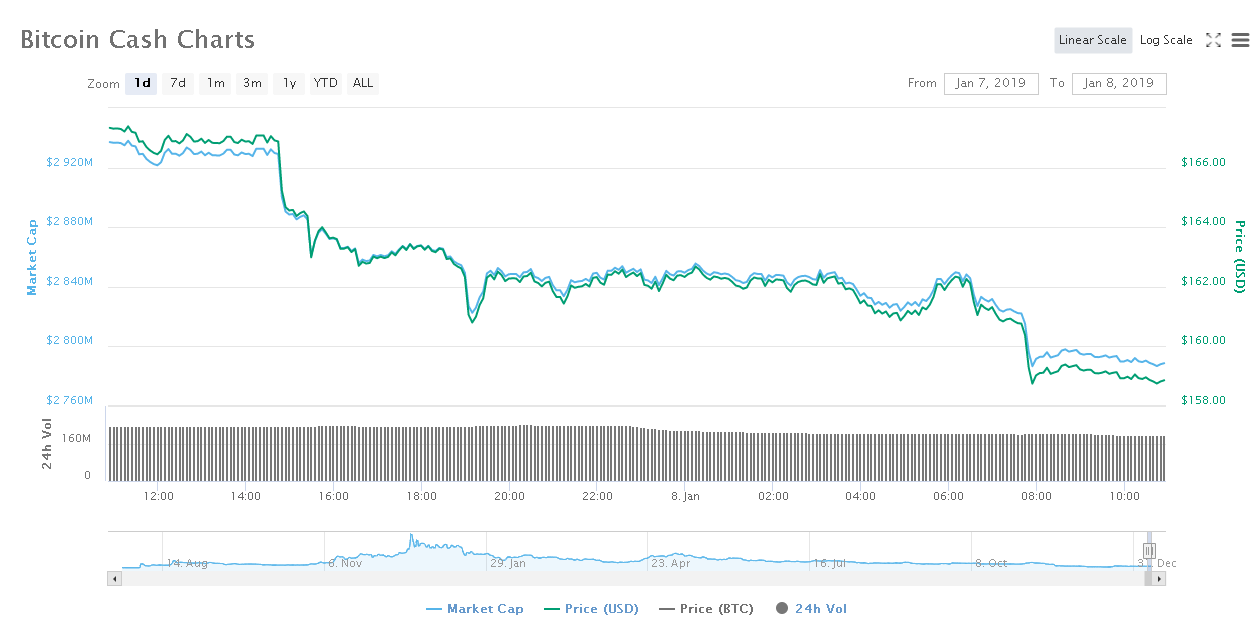Click the navigator range handle
1255x621 pixels.
point(1149,550)
